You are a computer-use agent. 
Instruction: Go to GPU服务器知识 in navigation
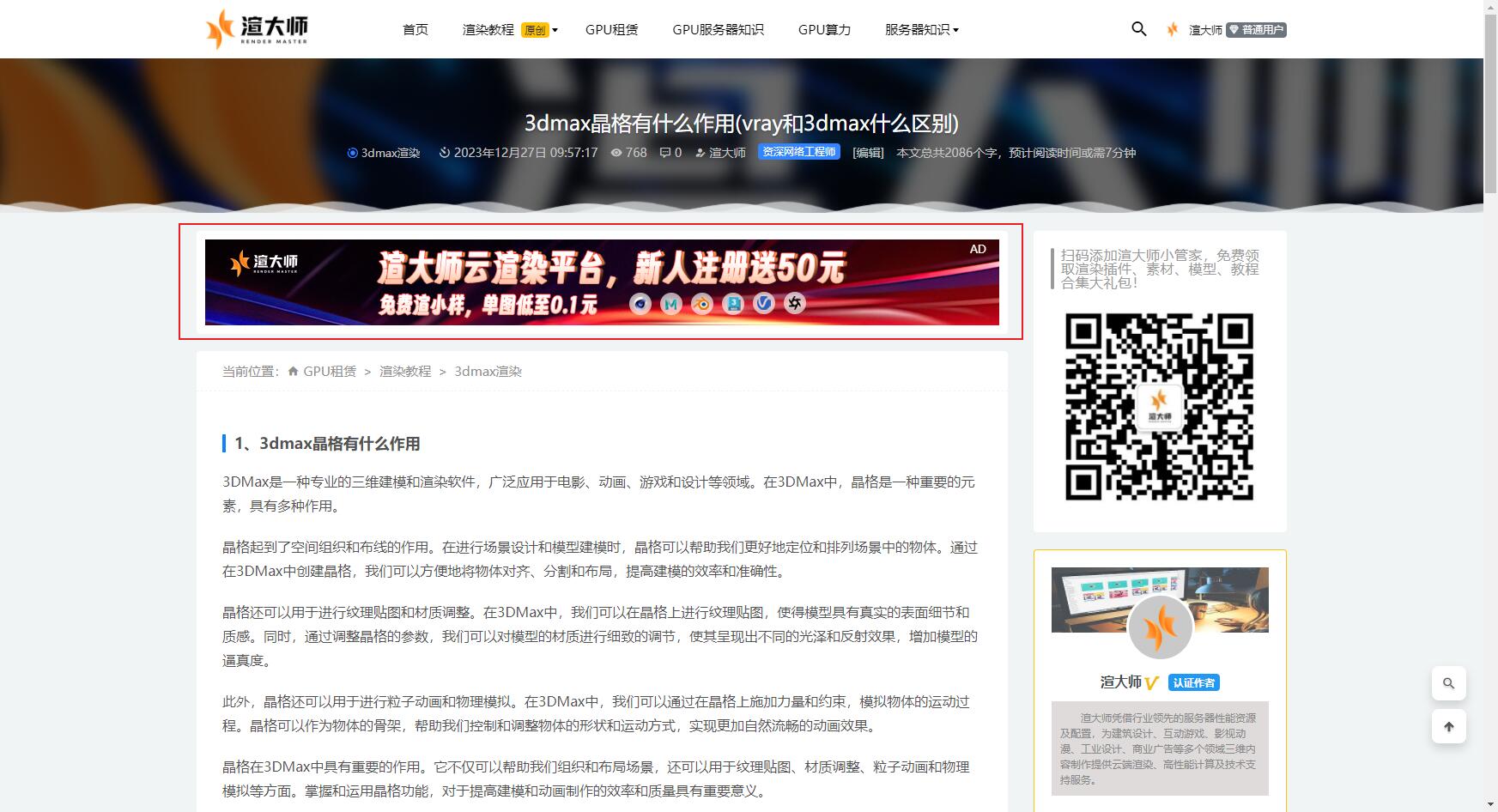718,30
